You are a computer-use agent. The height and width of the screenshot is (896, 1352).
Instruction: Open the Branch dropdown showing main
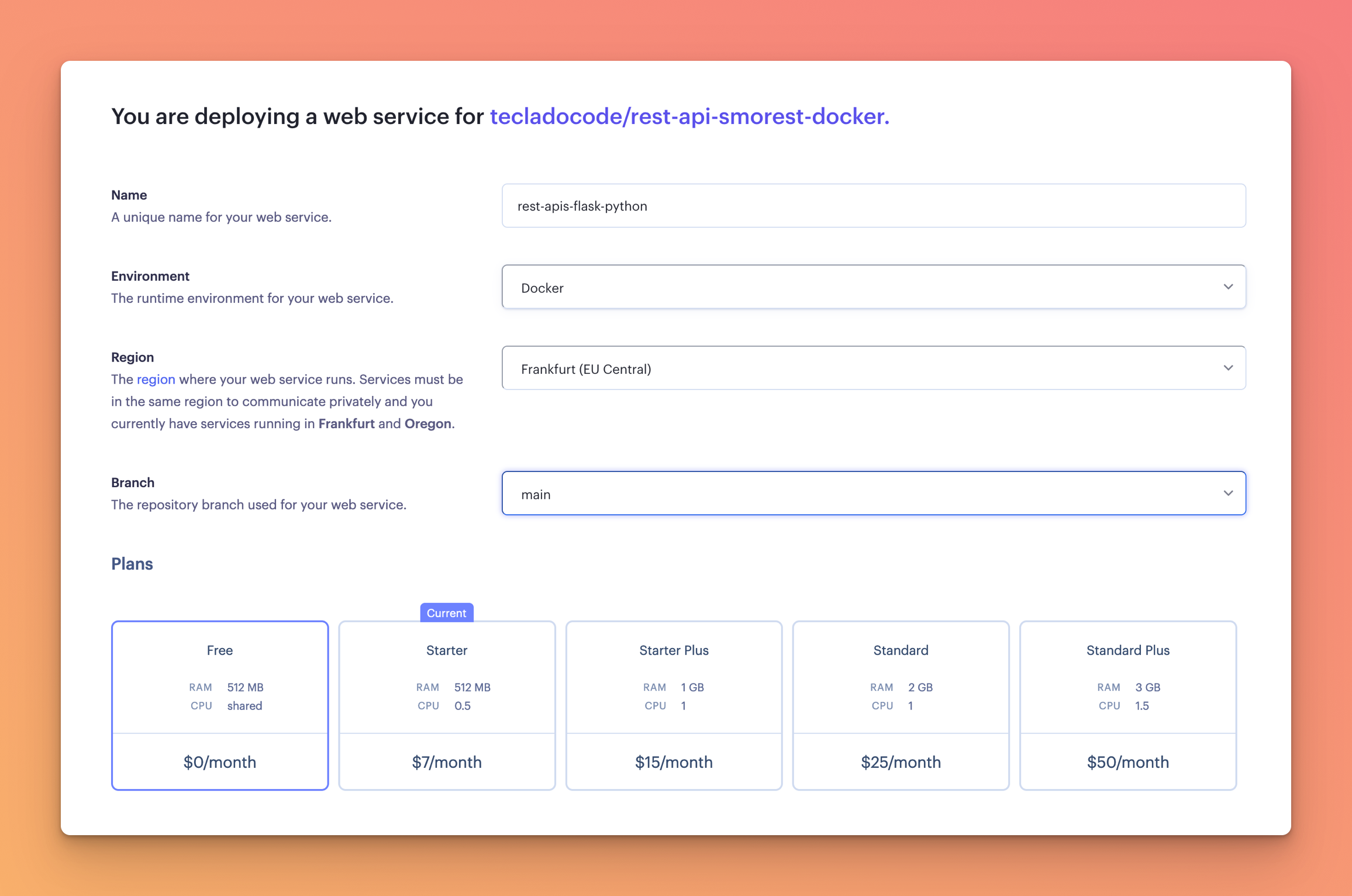click(x=874, y=494)
